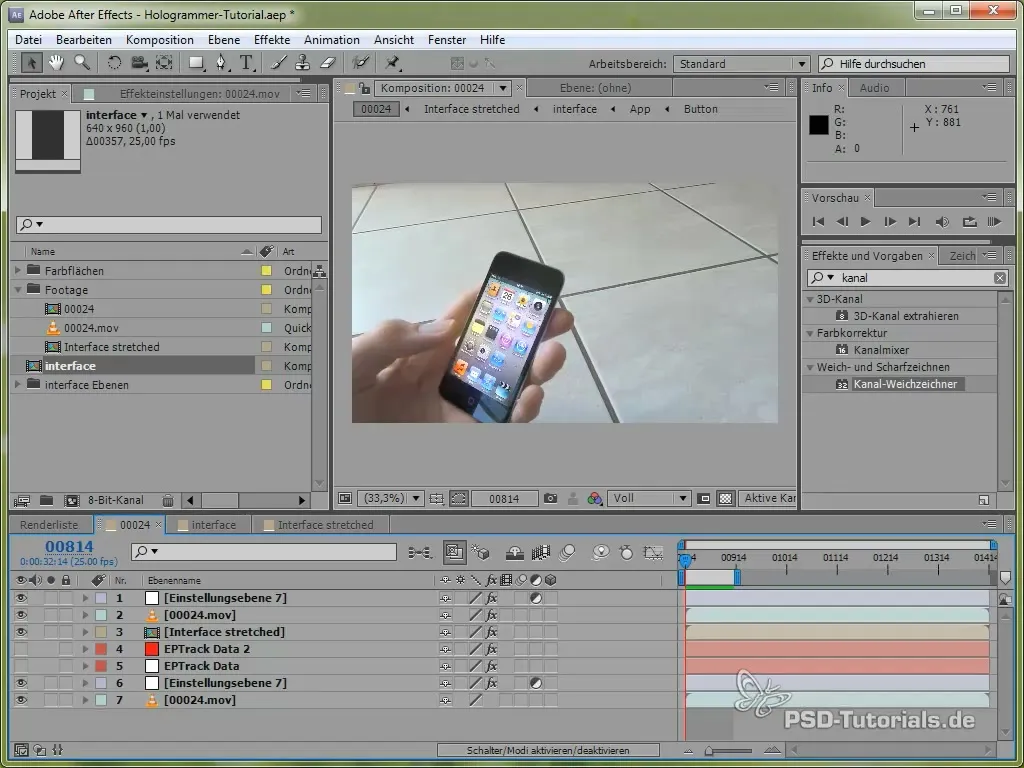Hide layer 3 Interface stretched
The width and height of the screenshot is (1024, 768).
point(21,632)
